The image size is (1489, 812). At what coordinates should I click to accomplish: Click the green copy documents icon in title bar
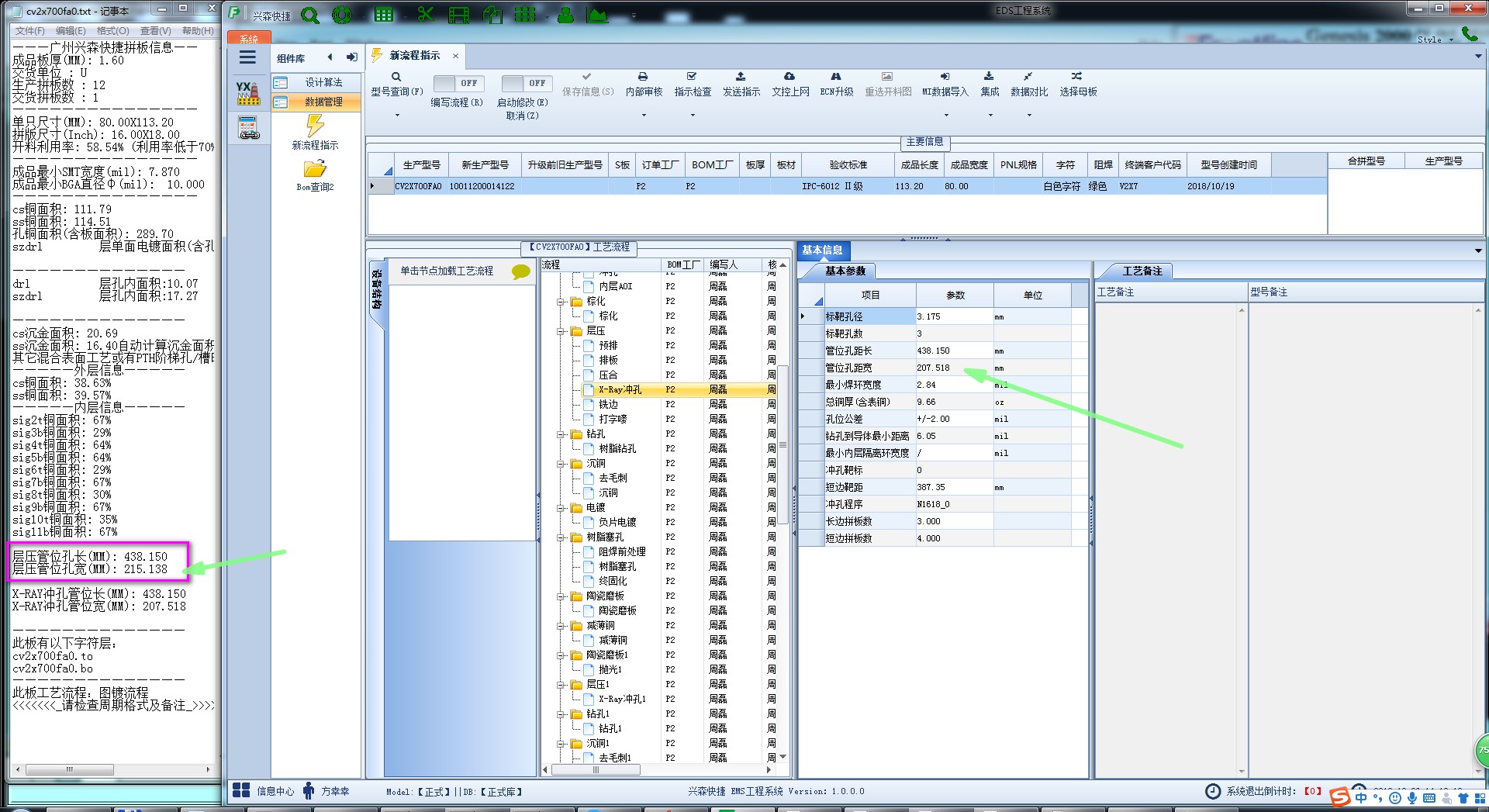tap(492, 15)
